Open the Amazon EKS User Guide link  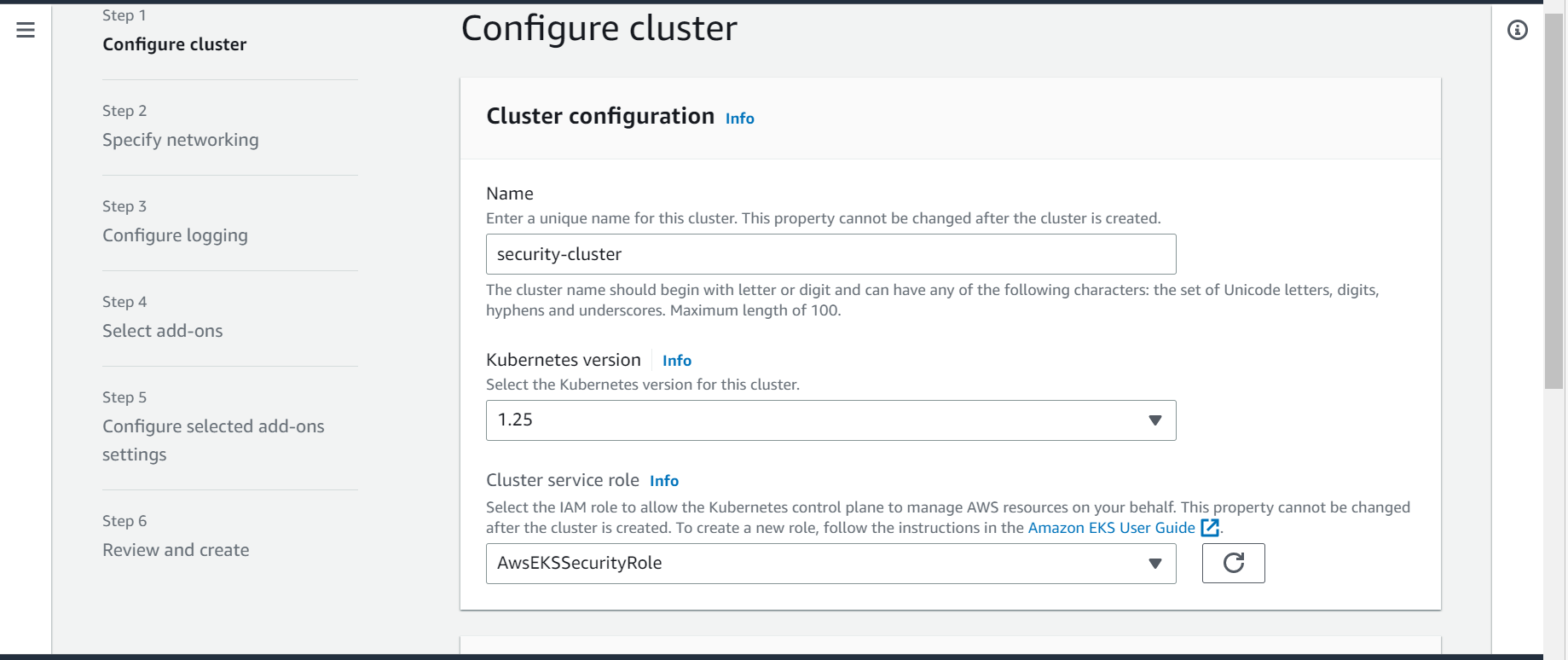pyautogui.click(x=1111, y=528)
